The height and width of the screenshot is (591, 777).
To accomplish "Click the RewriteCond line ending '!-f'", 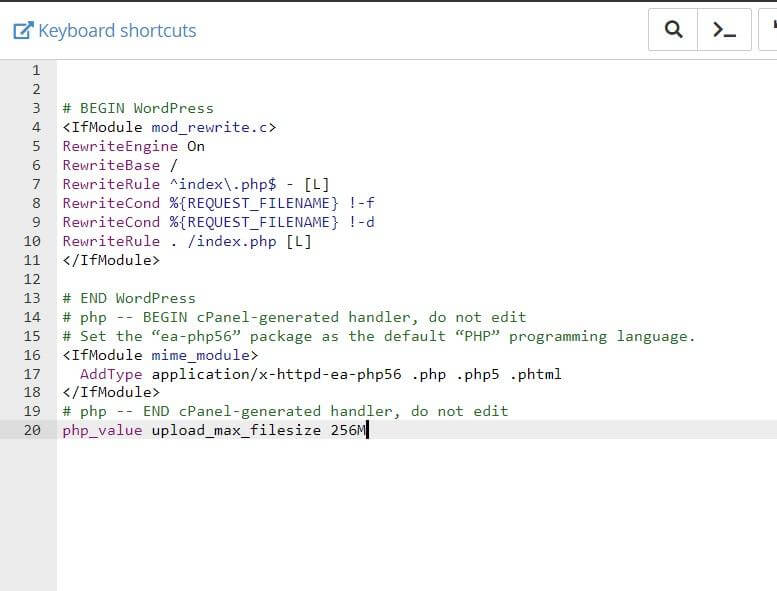I will pos(219,203).
